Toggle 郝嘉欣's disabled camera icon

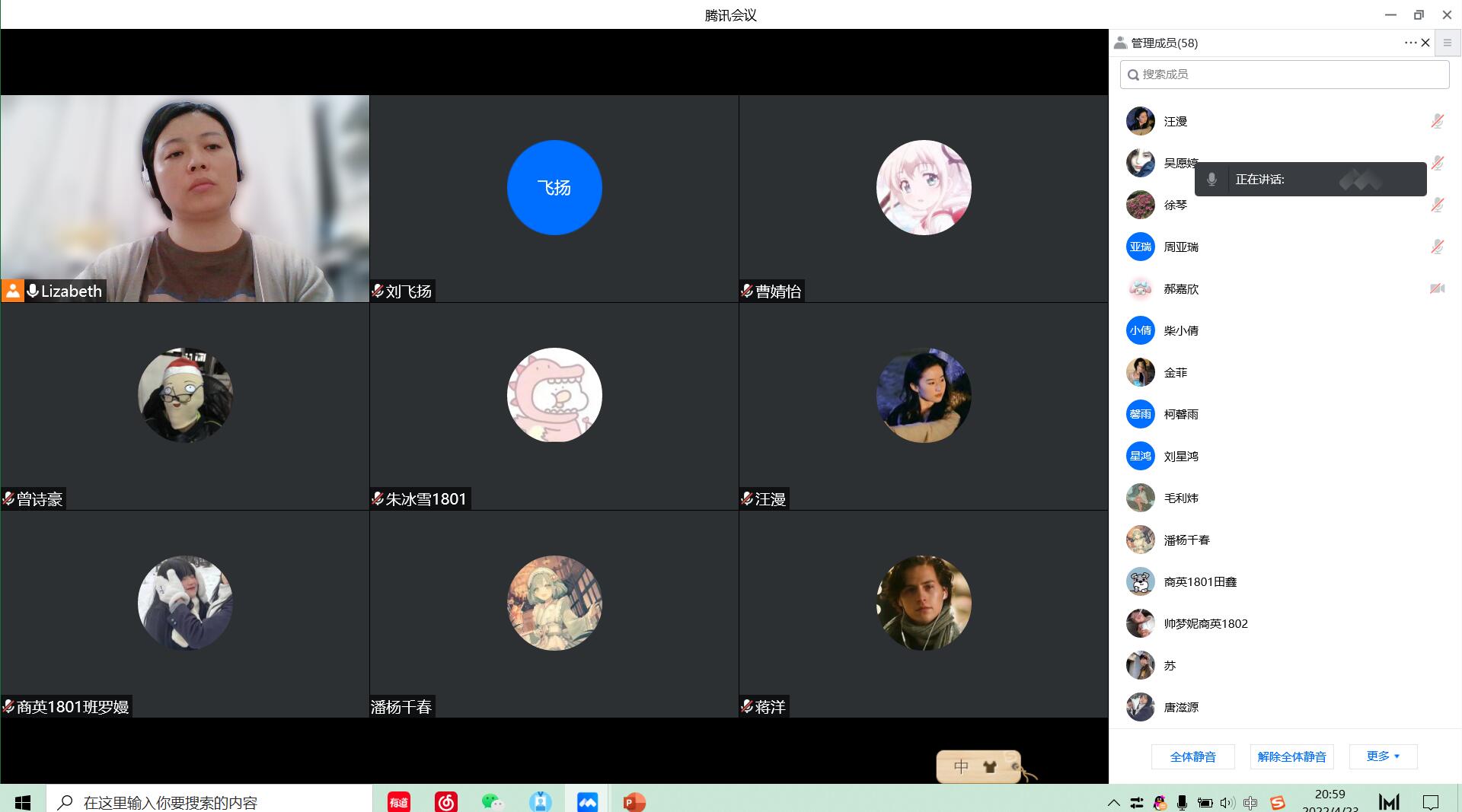(1437, 288)
